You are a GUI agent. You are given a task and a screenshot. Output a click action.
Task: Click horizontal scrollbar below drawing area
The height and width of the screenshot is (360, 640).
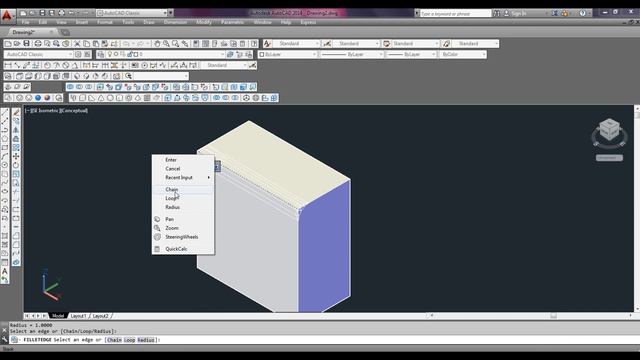tap(531, 316)
